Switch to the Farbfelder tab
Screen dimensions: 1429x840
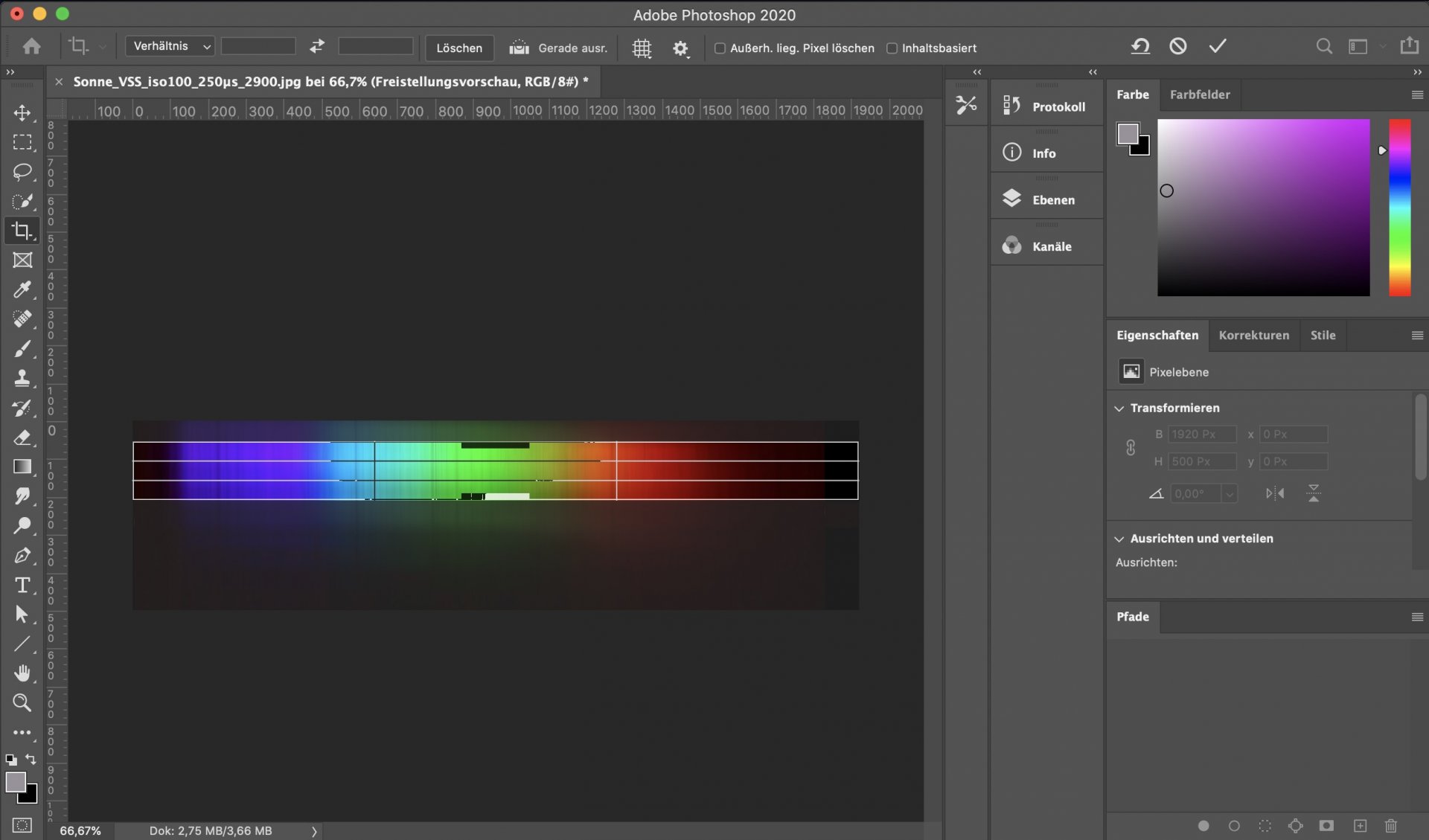(1199, 94)
